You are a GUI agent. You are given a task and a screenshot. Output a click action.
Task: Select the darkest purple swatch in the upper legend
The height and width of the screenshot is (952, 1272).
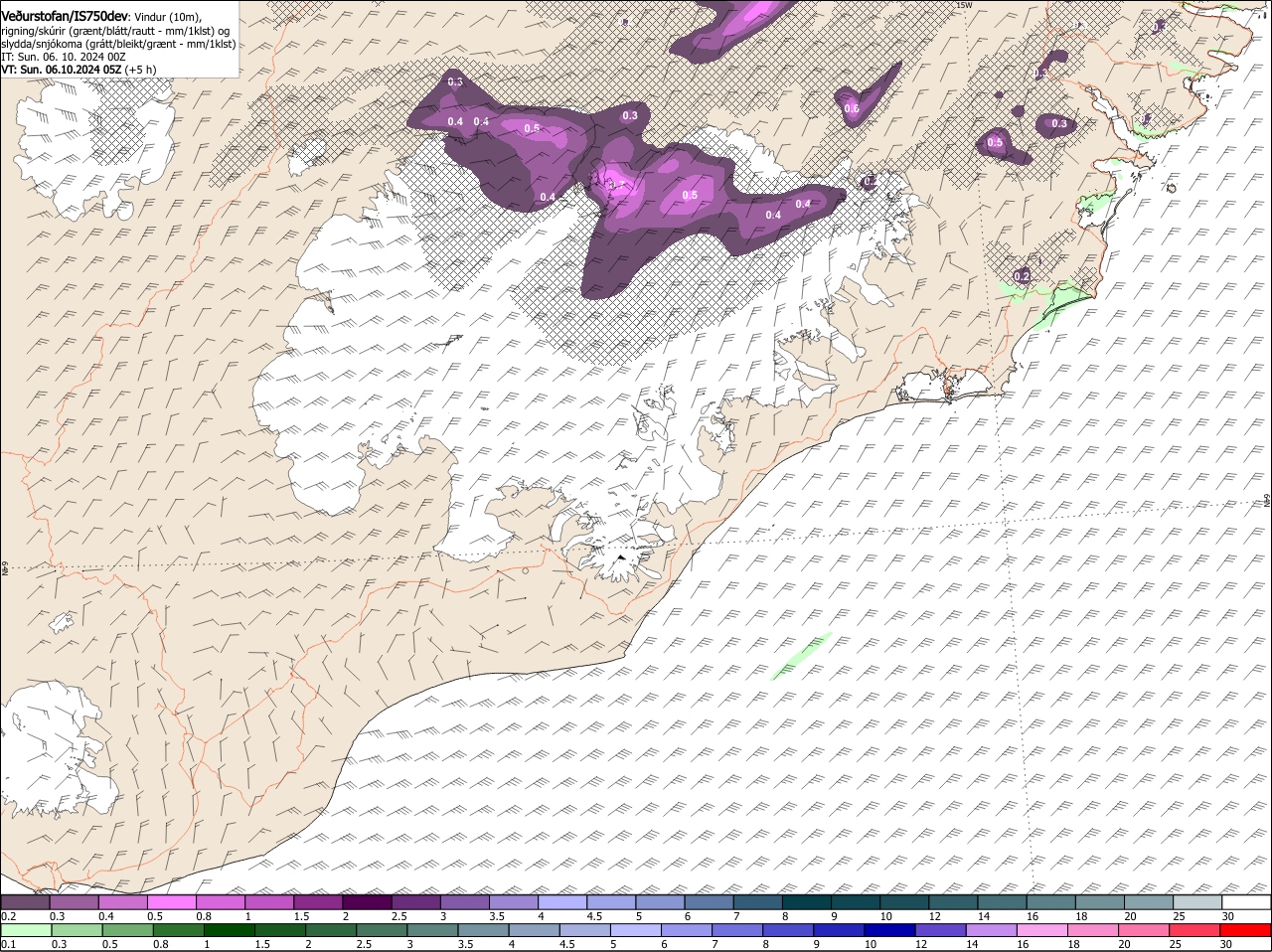click(x=368, y=902)
